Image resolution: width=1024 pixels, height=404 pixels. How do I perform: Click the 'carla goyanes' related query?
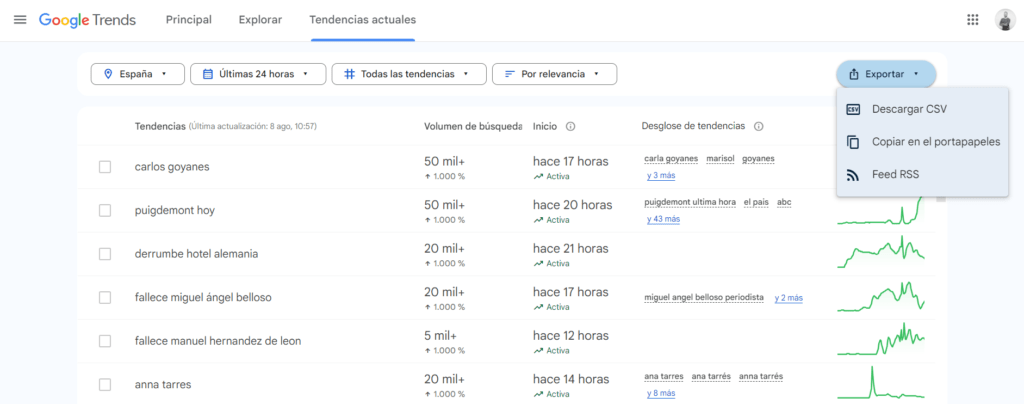point(671,159)
